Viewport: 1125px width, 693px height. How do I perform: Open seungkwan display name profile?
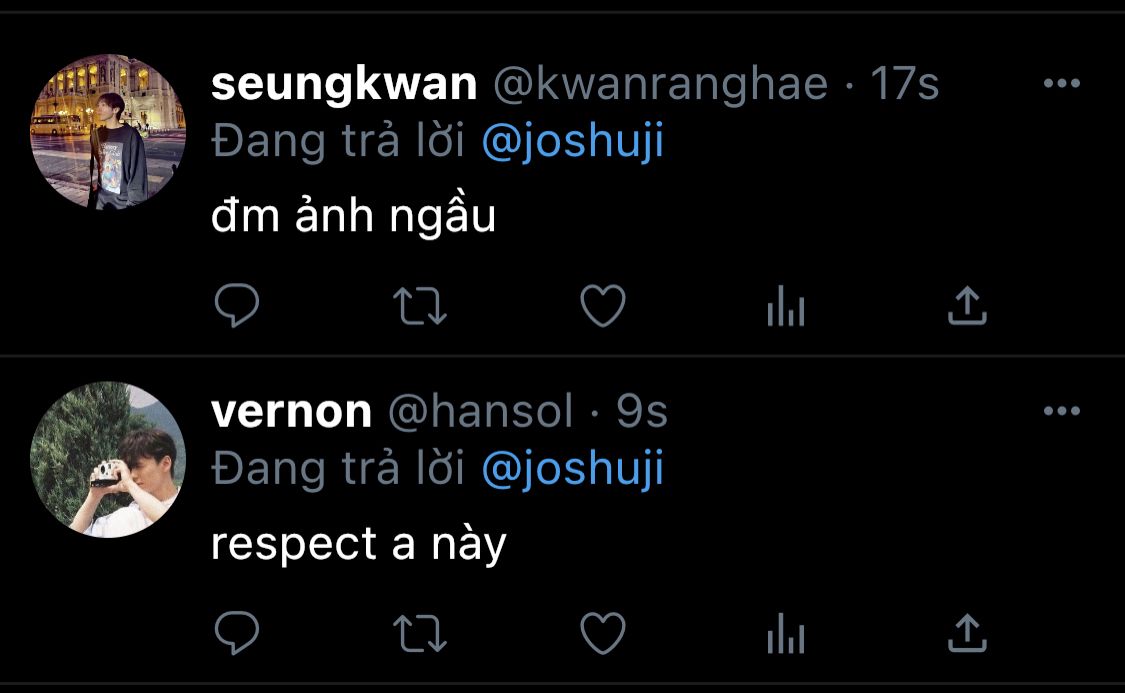coord(344,85)
